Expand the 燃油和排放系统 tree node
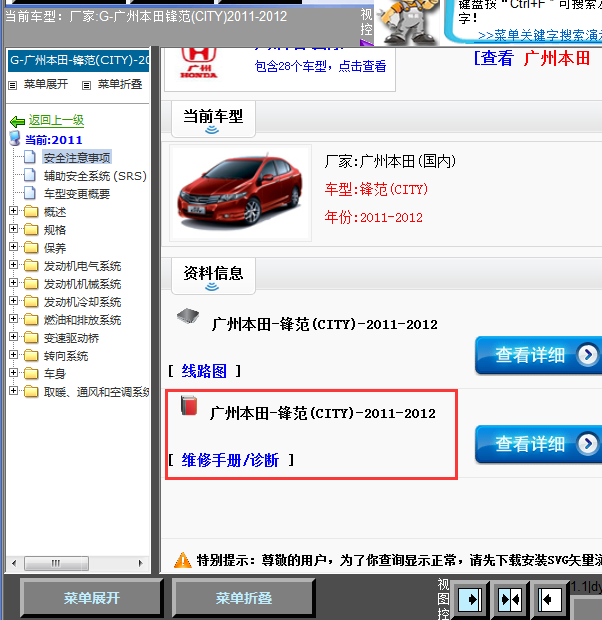The image size is (602, 620). click(x=13, y=319)
